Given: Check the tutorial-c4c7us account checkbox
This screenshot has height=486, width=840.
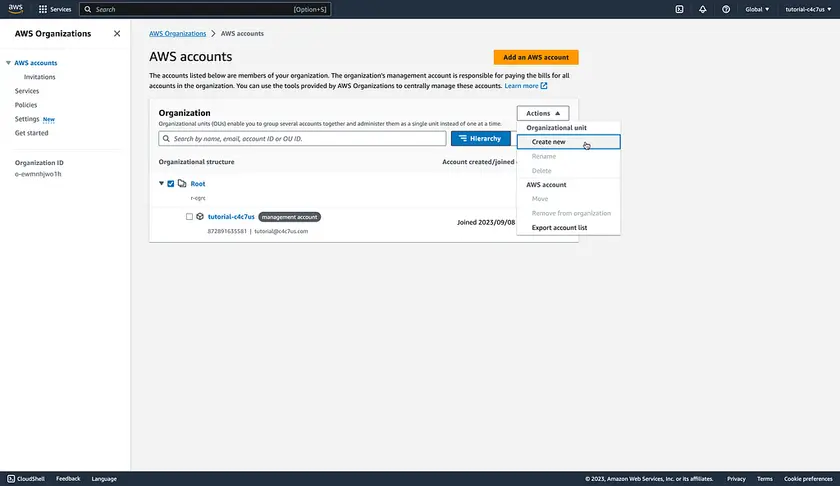Looking at the screenshot, I should click(189, 216).
